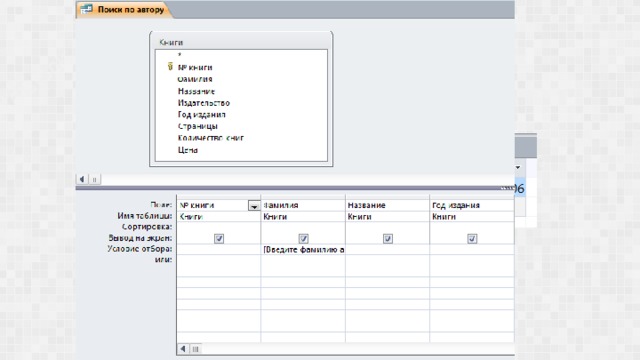Click the primary key icon beside № книги
The width and height of the screenshot is (640, 360).
click(x=170, y=67)
